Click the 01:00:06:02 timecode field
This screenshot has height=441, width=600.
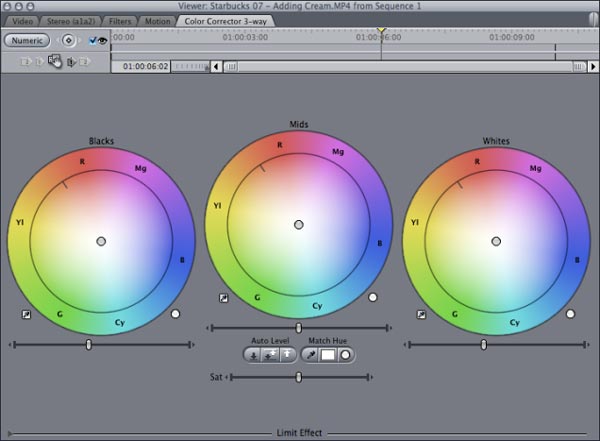[141, 67]
